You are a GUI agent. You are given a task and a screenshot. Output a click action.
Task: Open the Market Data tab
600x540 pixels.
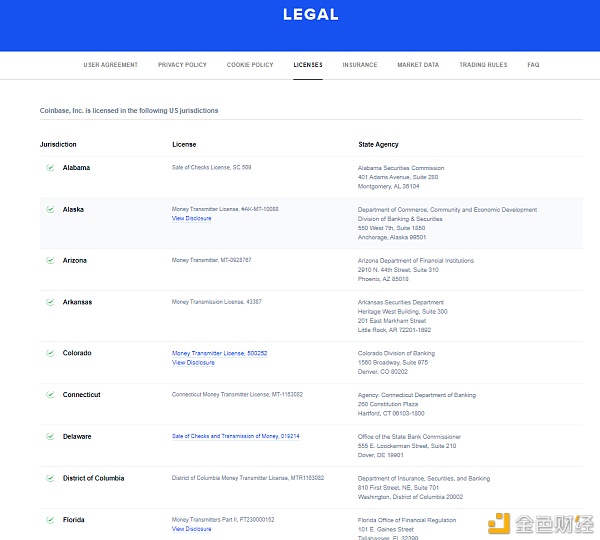point(418,65)
